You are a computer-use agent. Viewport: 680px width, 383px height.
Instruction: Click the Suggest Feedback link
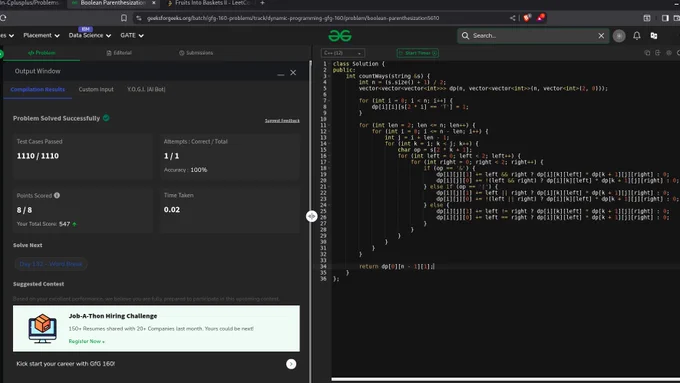[282, 121]
